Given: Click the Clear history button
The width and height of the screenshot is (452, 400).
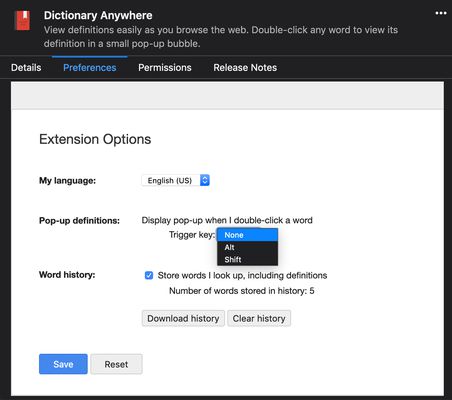Looking at the screenshot, I should coord(259,318).
